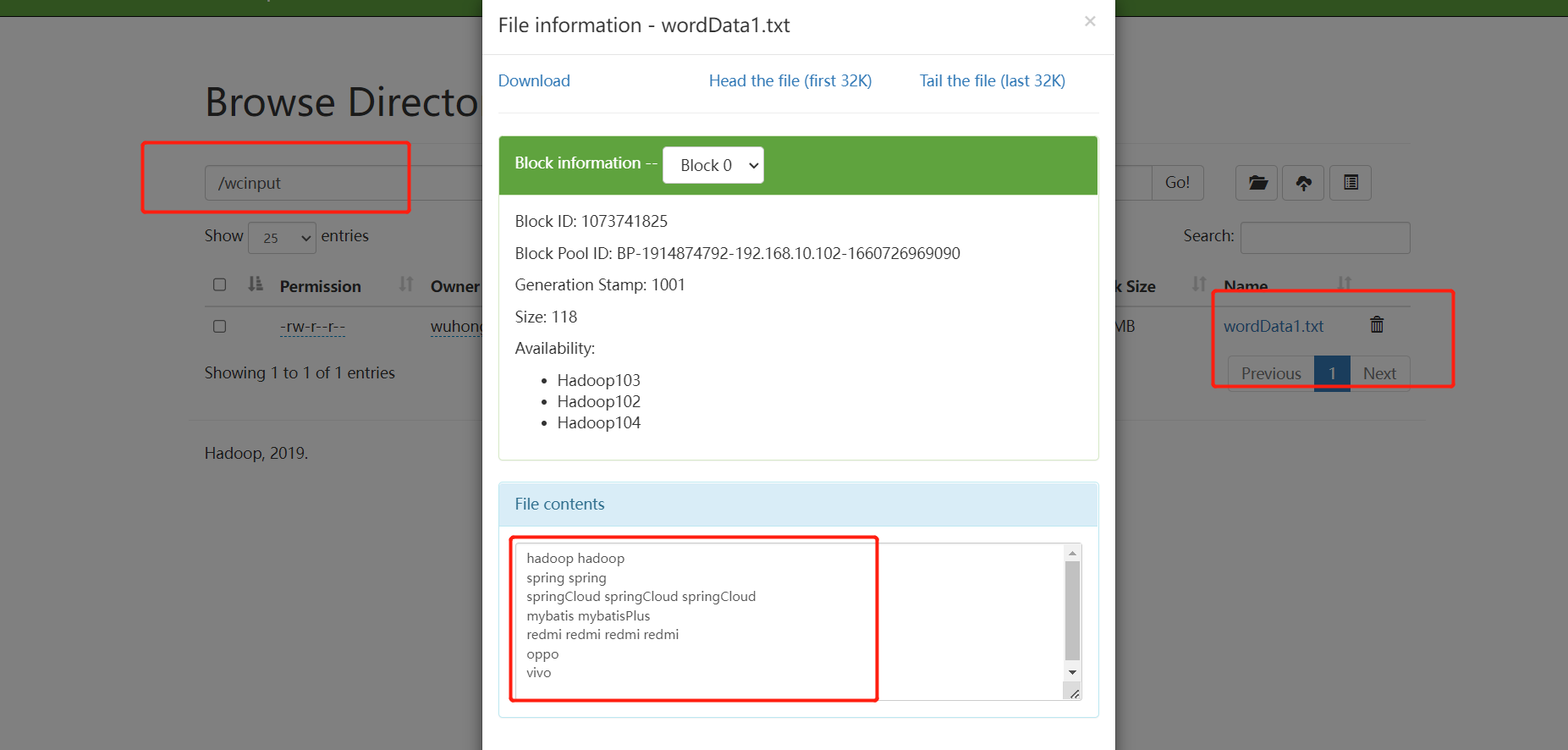Click the cut and paste list icon

1351,183
